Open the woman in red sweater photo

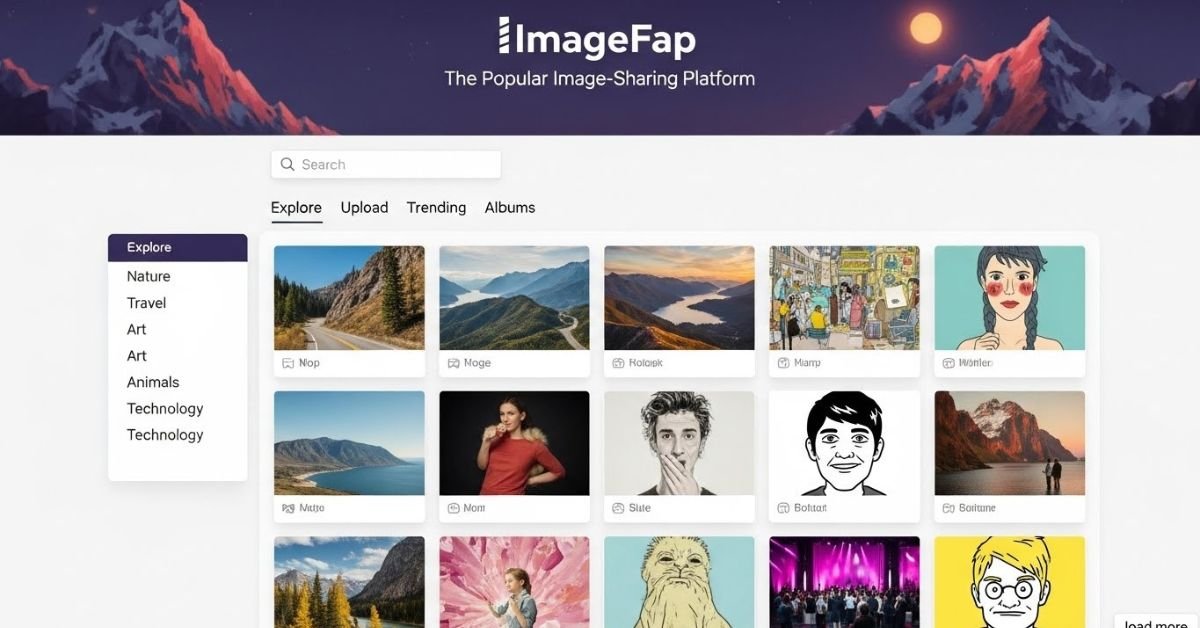514,443
